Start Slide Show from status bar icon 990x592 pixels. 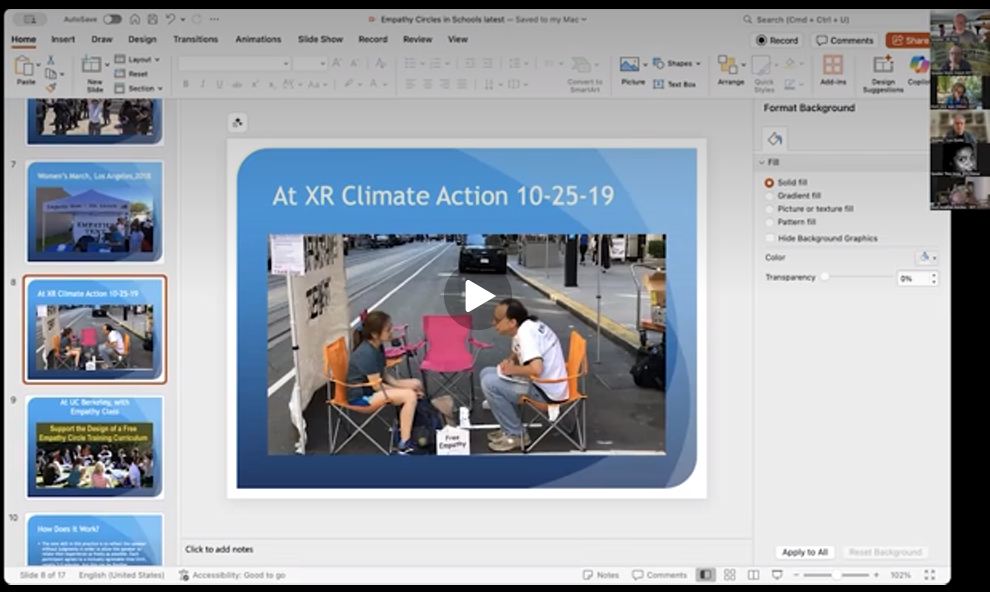[777, 575]
